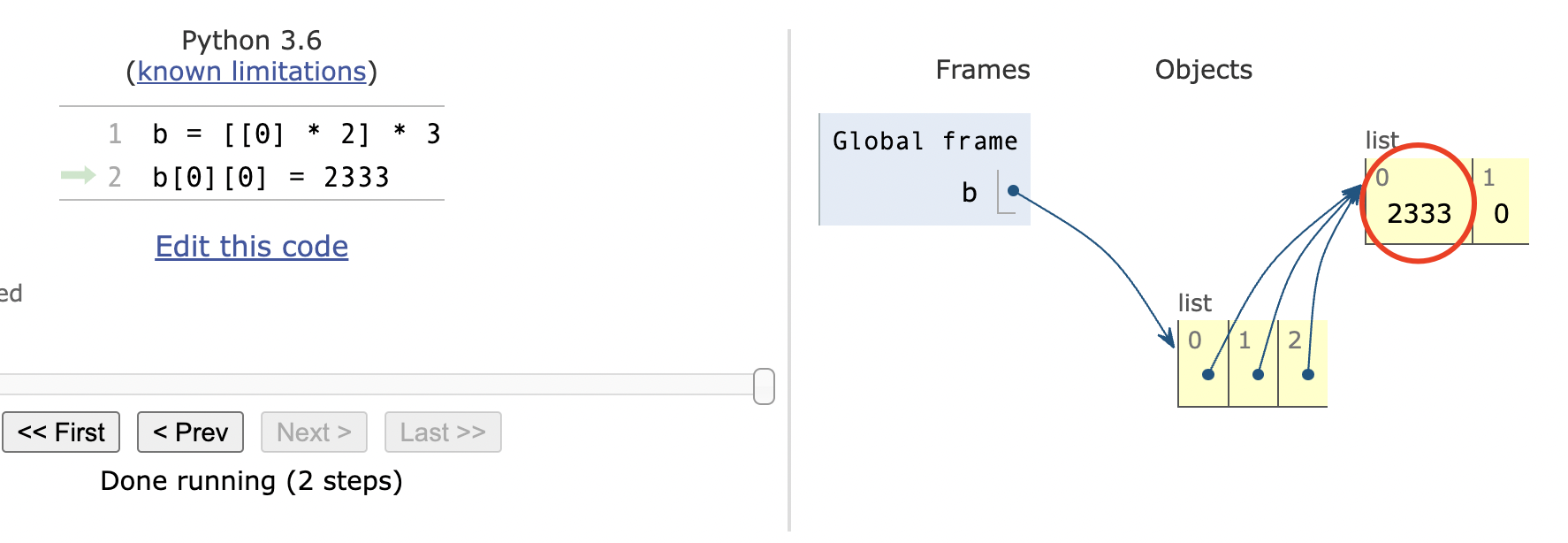Click code line 2 setting b[0][0]
This screenshot has height=543, width=1568.
click(270, 178)
